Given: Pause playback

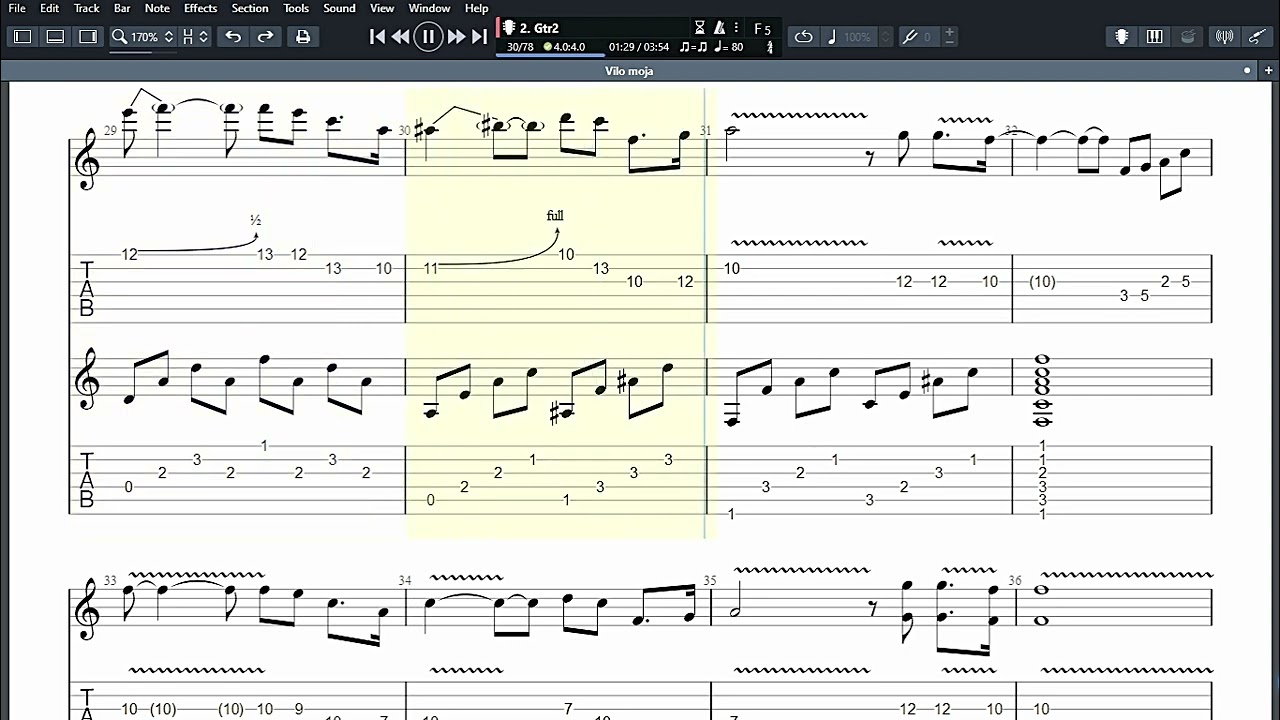Looking at the screenshot, I should pos(428,37).
